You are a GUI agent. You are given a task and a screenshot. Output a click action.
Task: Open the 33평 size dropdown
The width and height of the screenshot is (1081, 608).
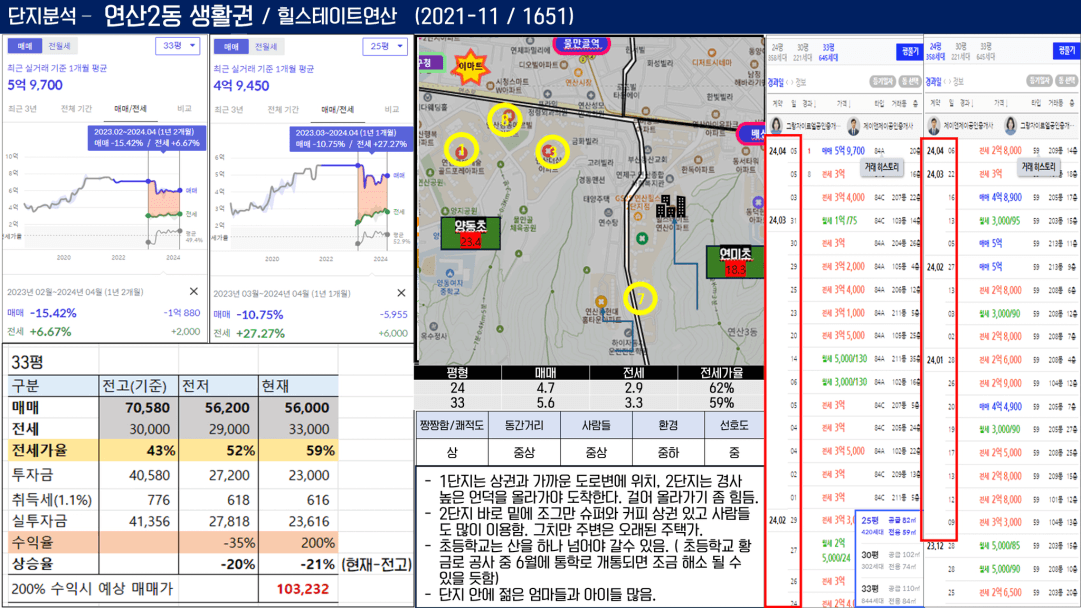[178, 45]
